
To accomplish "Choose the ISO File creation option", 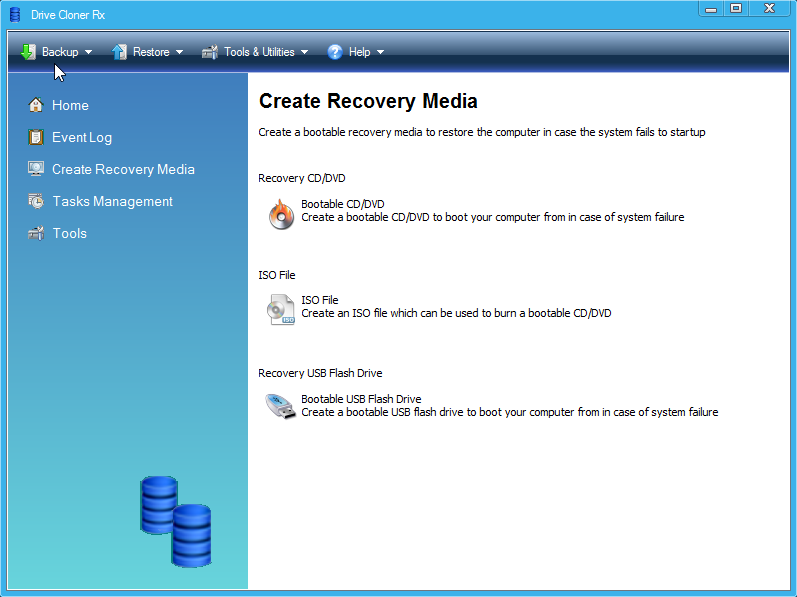I will [320, 300].
